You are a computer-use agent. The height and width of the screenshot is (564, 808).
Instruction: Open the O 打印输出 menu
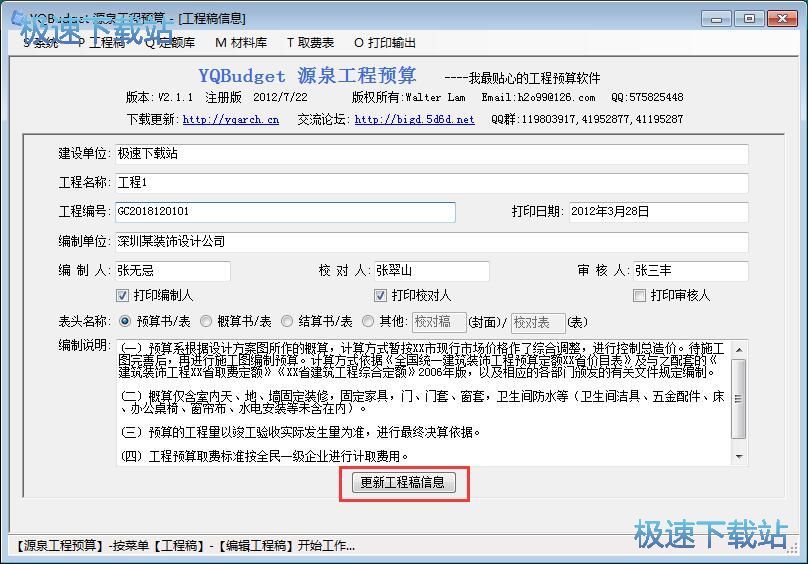click(x=384, y=43)
